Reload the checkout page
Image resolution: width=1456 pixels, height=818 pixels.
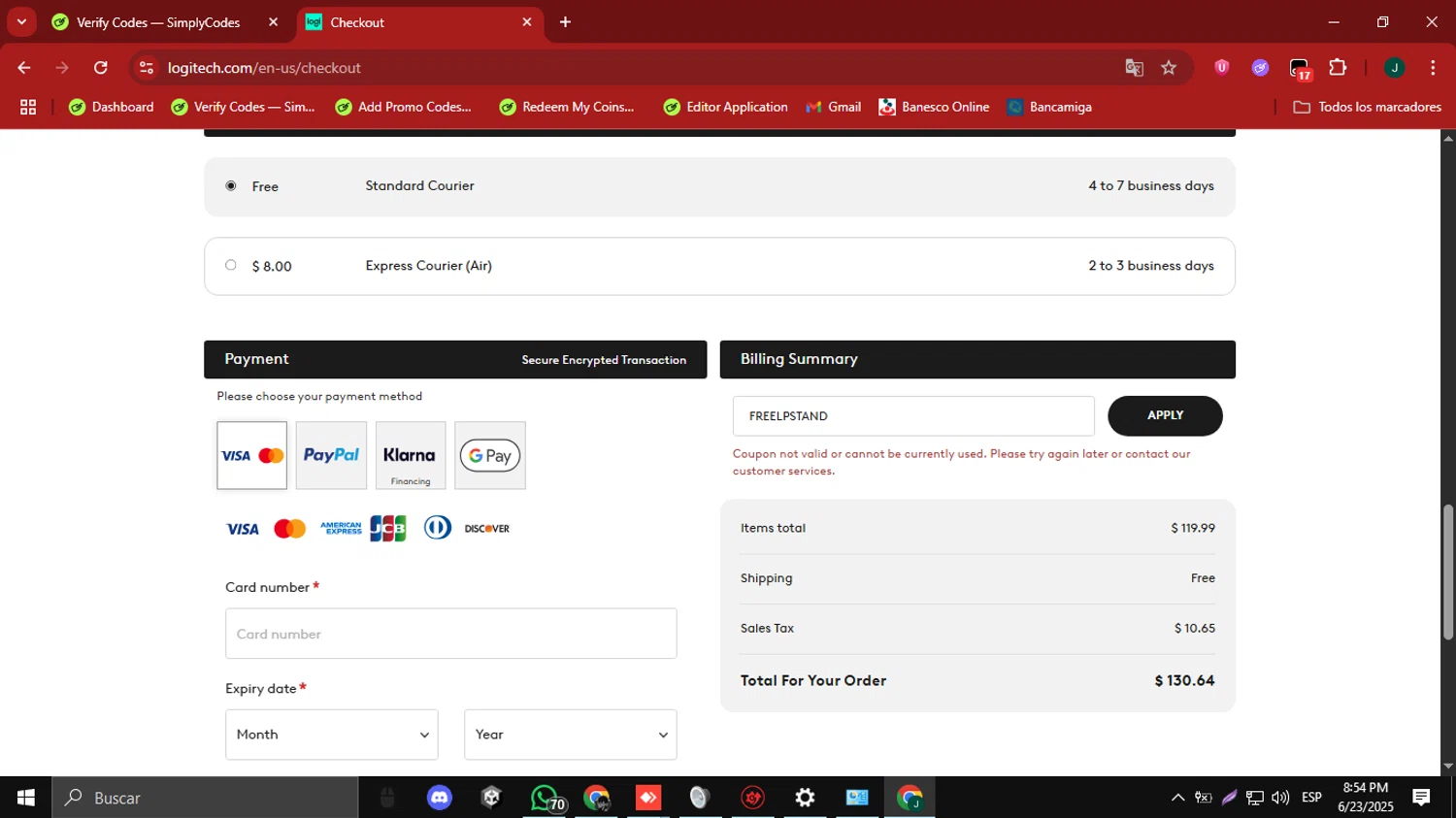(101, 68)
